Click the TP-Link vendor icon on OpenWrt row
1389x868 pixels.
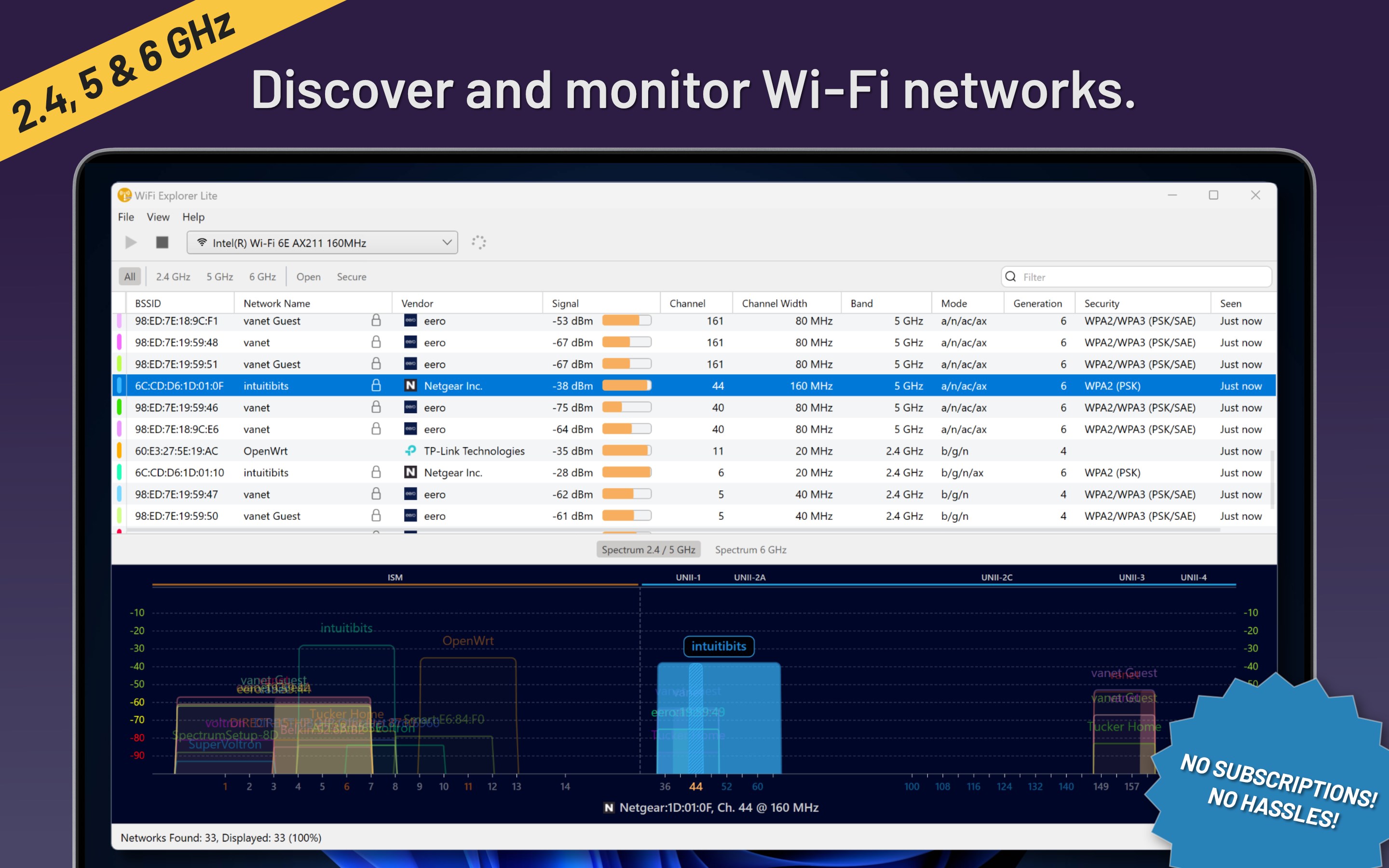pyautogui.click(x=410, y=451)
